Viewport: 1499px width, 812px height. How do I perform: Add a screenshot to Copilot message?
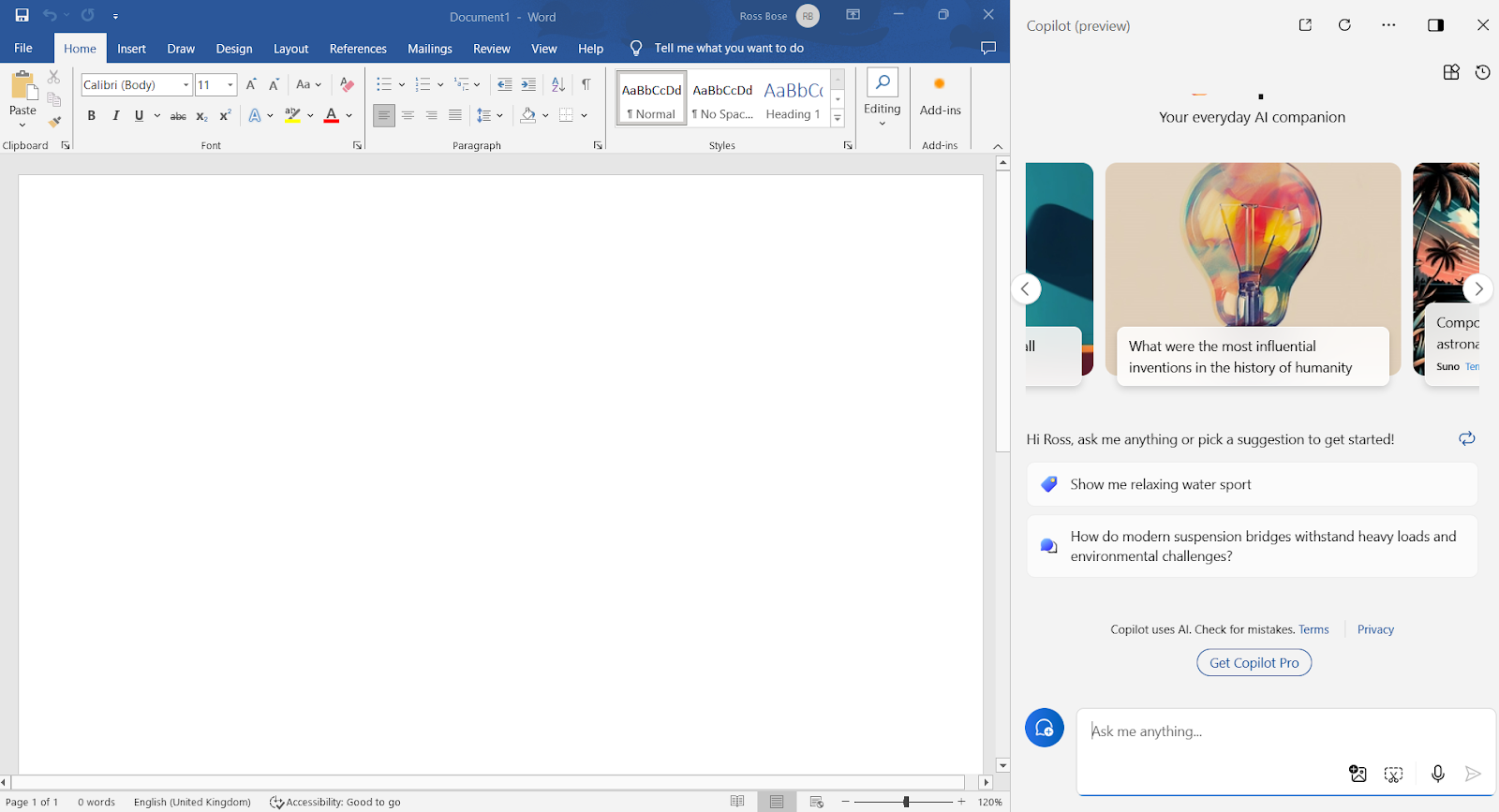tap(1394, 774)
